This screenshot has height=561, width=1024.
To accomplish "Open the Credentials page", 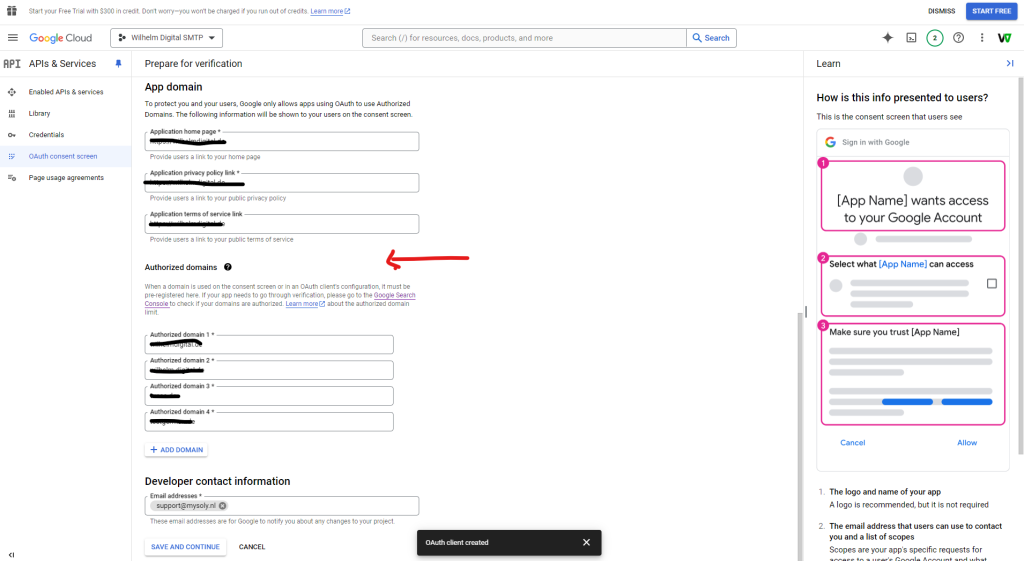I will (46, 135).
